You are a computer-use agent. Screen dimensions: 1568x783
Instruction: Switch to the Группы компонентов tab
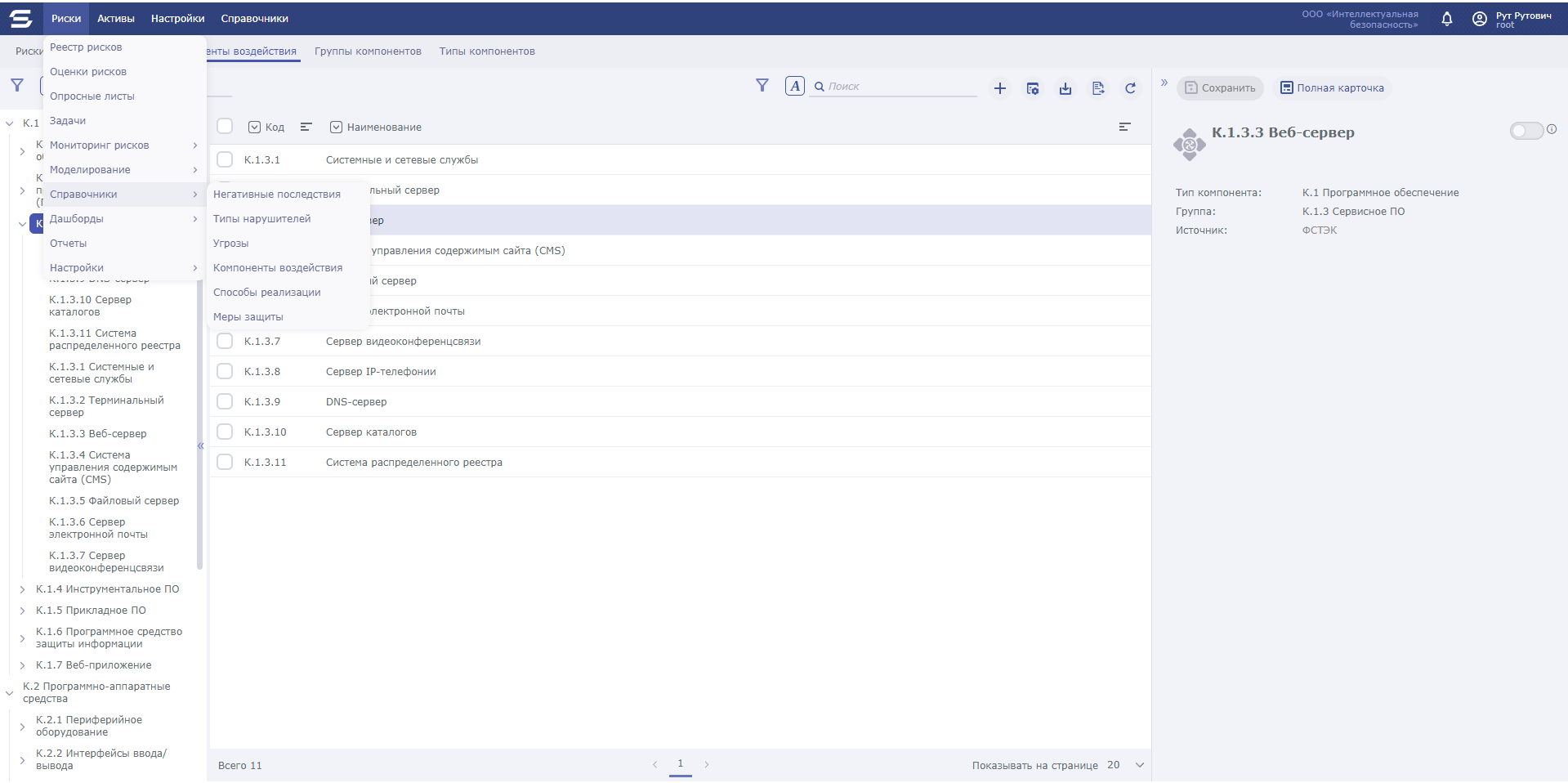(x=368, y=51)
